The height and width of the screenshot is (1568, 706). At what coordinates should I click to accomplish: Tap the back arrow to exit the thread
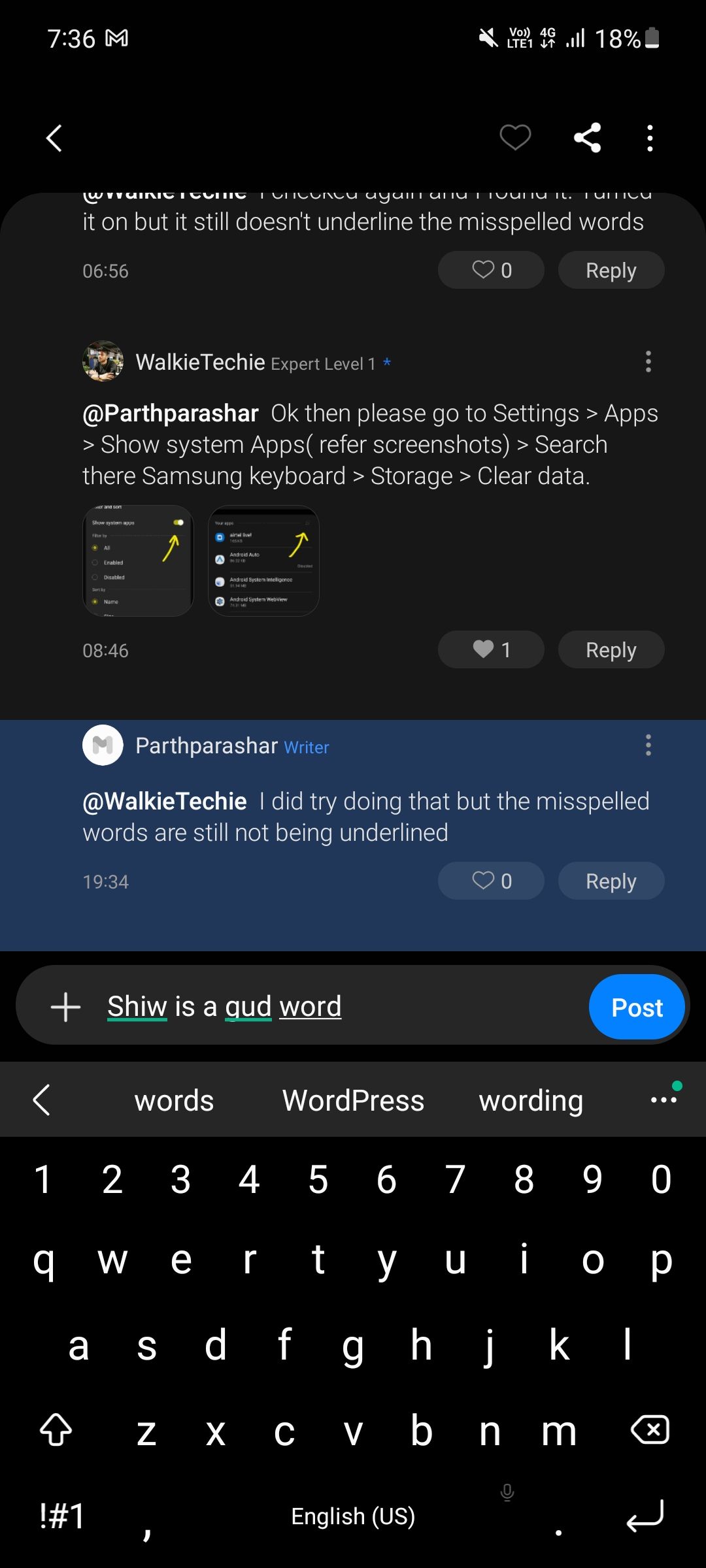coord(54,137)
